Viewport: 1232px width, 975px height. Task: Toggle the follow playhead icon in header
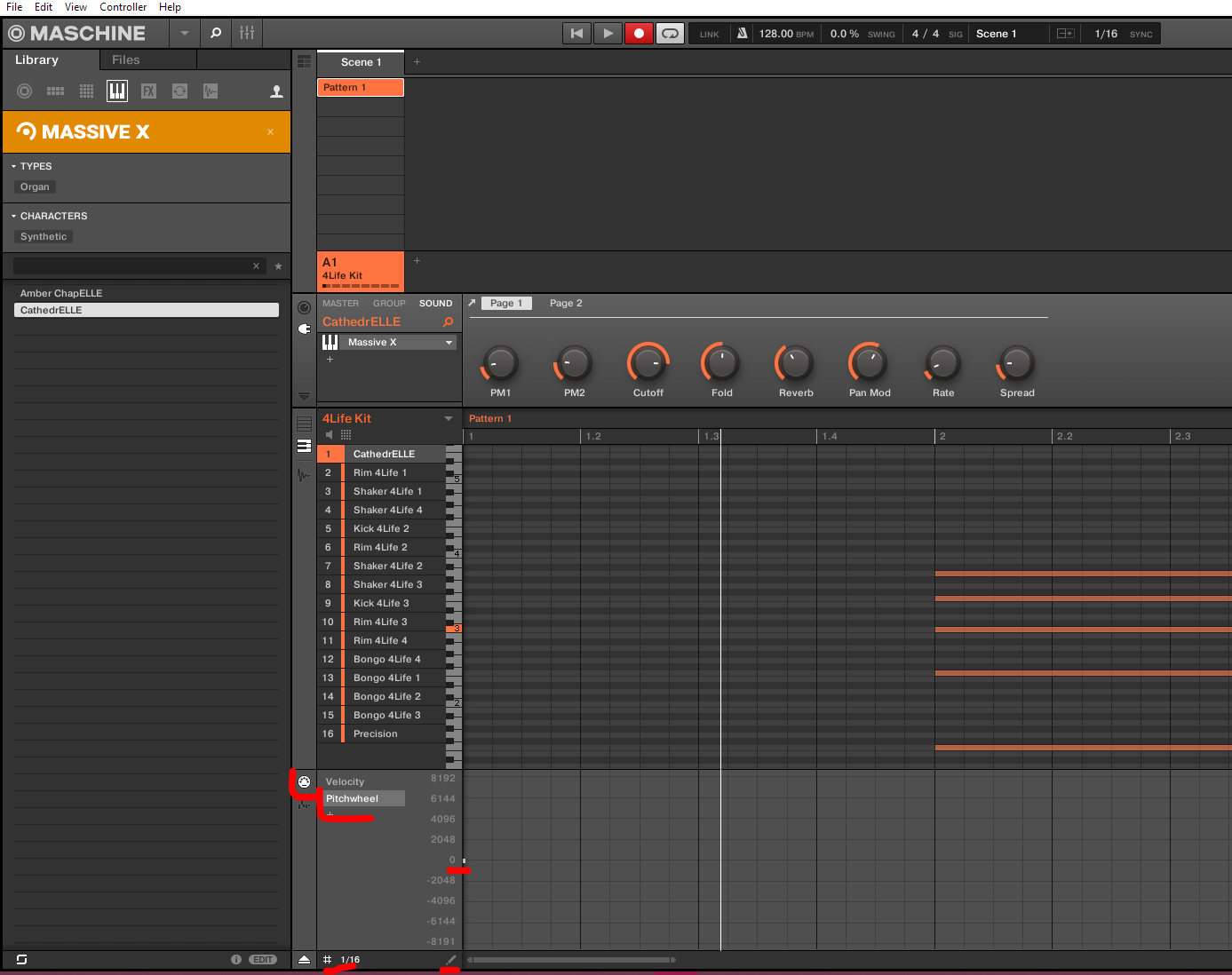tap(1065, 34)
